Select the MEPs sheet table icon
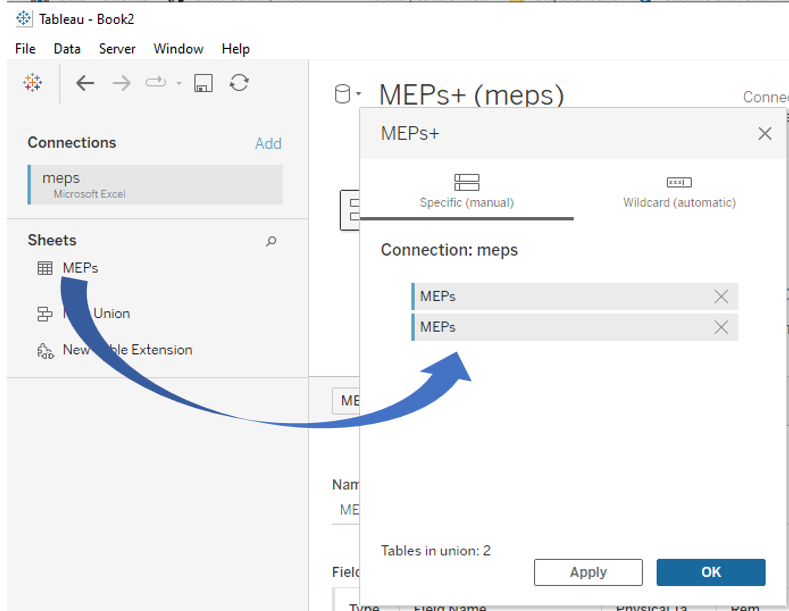789x611 pixels. click(x=45, y=268)
